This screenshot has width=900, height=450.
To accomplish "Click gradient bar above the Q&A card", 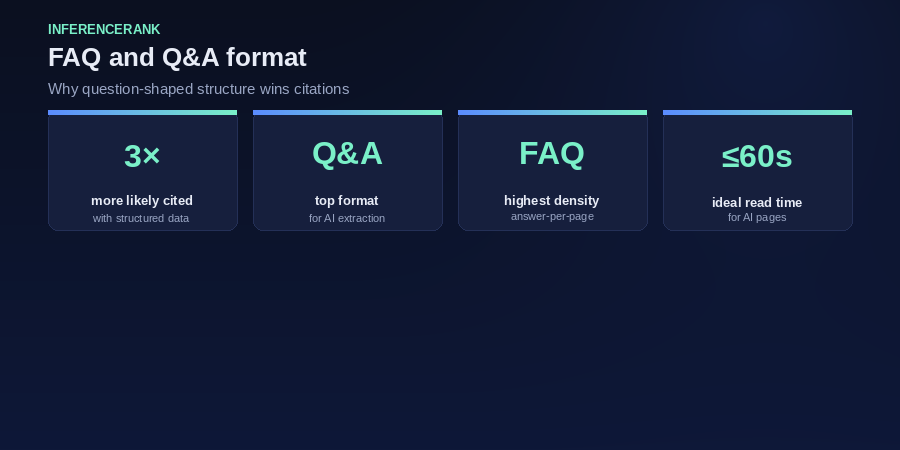I will 347,112.
